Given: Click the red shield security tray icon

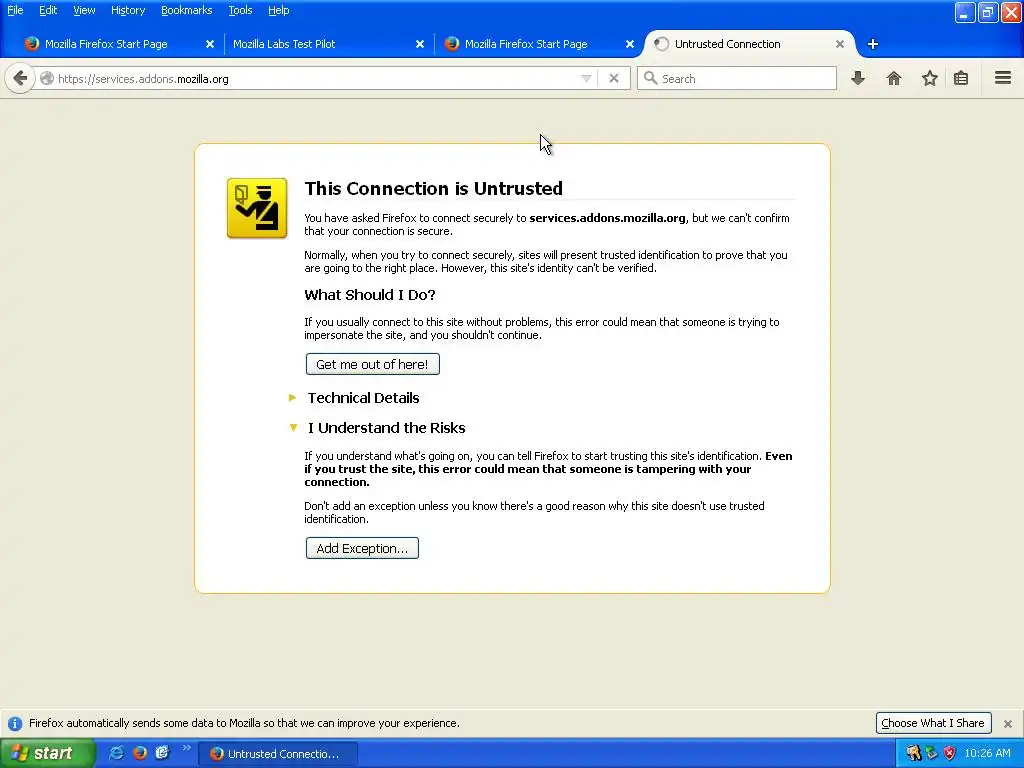Looking at the screenshot, I should 950,754.
